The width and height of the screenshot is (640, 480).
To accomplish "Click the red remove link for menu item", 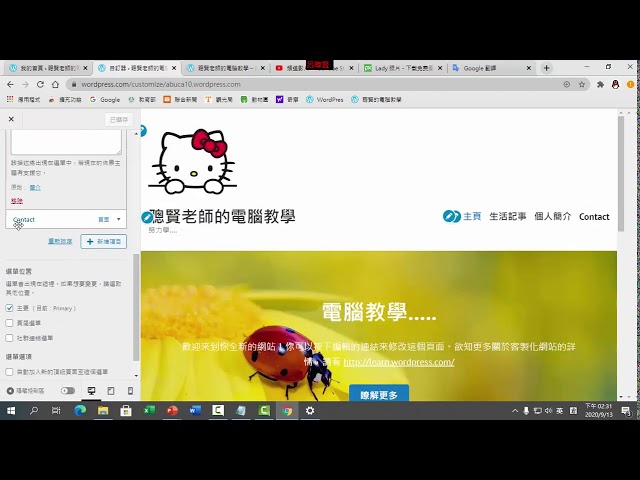I will tap(17, 201).
